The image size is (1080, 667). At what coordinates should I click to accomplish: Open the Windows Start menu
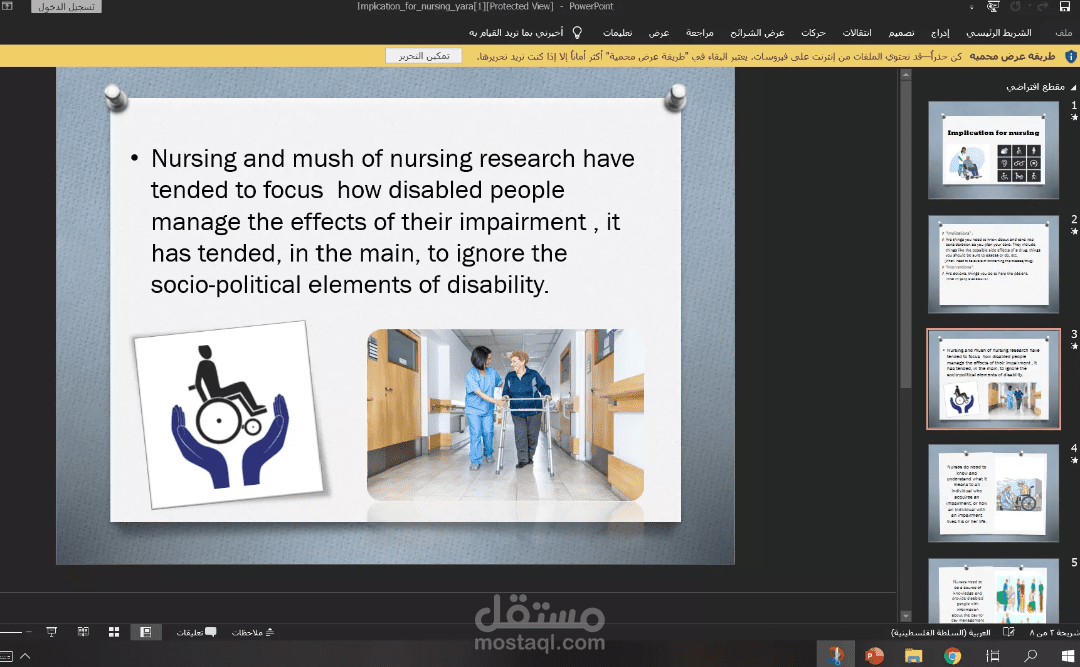click(1068, 656)
